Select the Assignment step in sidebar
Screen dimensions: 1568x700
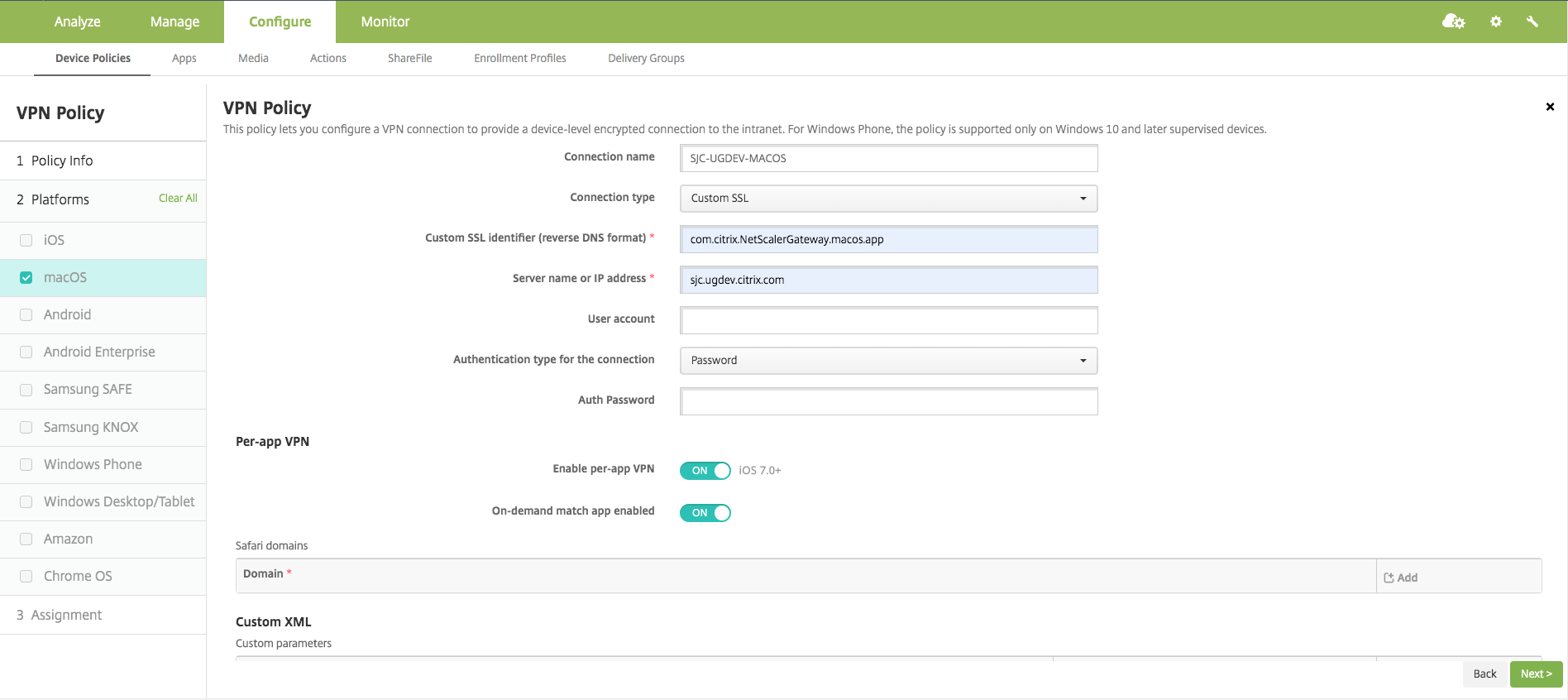coord(66,615)
